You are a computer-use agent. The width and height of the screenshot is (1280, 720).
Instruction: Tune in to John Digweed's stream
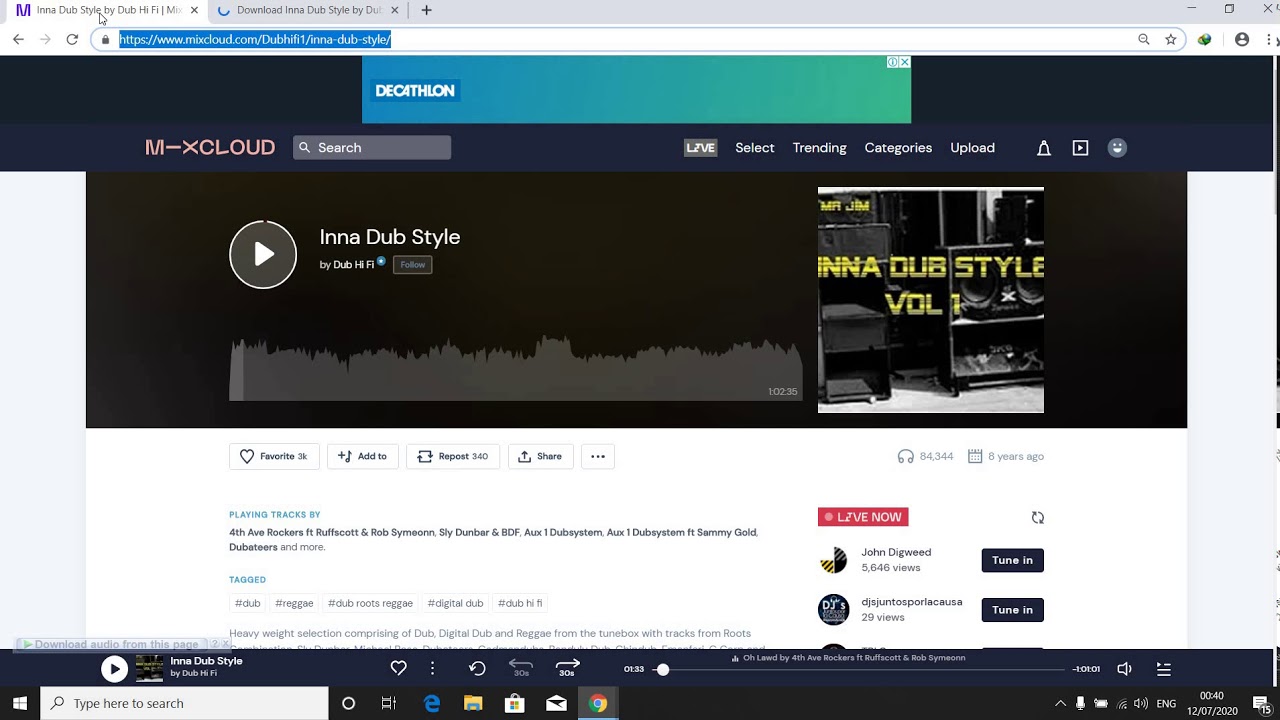1012,560
